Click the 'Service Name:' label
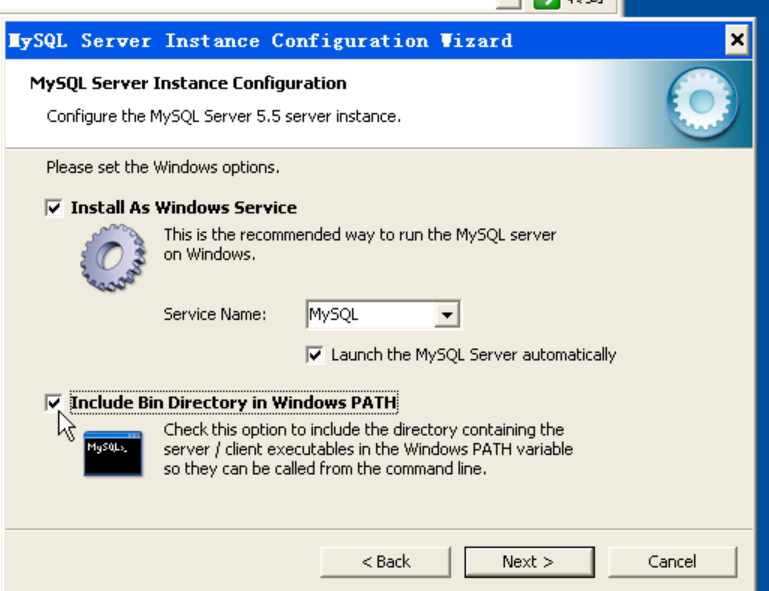The width and height of the screenshot is (769, 591). coord(215,314)
